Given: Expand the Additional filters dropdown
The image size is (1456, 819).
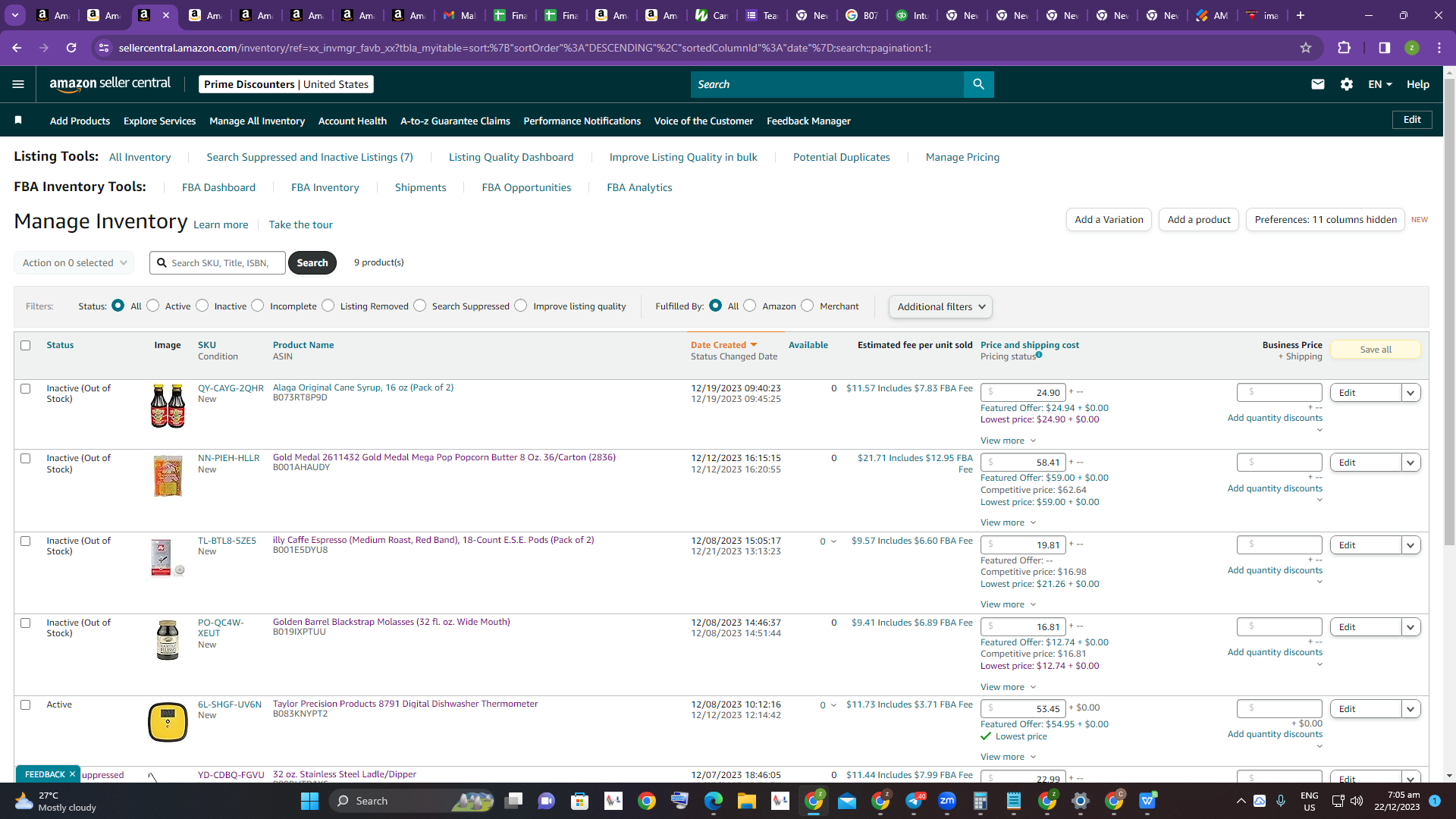Looking at the screenshot, I should tap(940, 306).
